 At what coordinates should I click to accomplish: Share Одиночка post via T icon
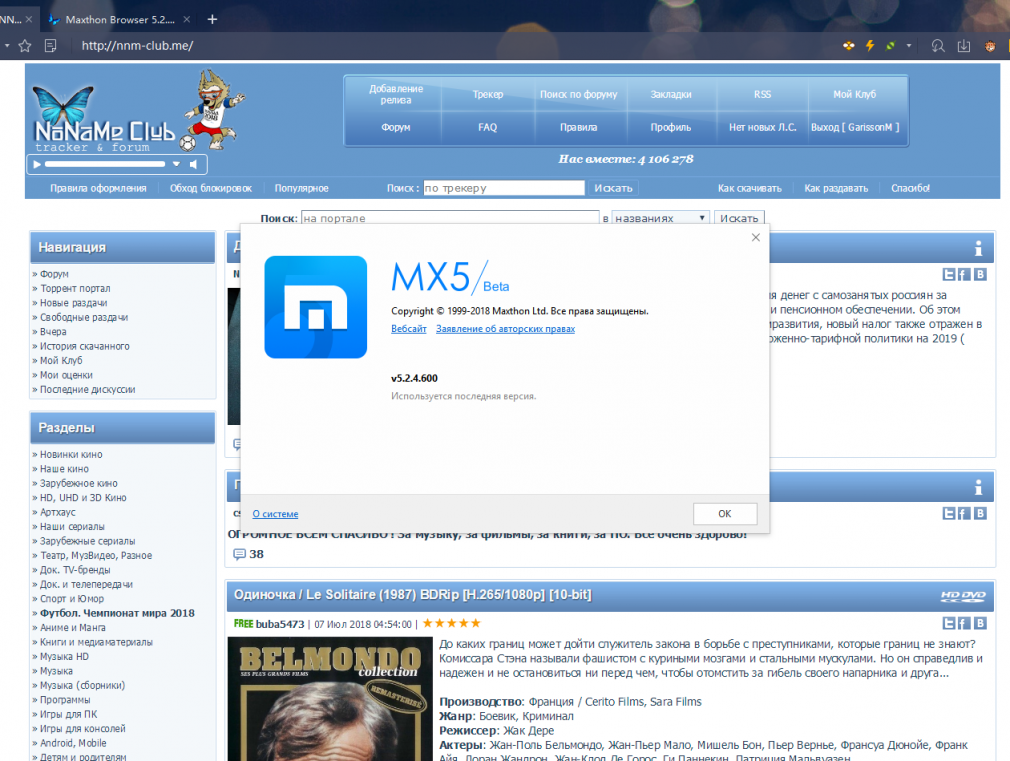[x=949, y=623]
